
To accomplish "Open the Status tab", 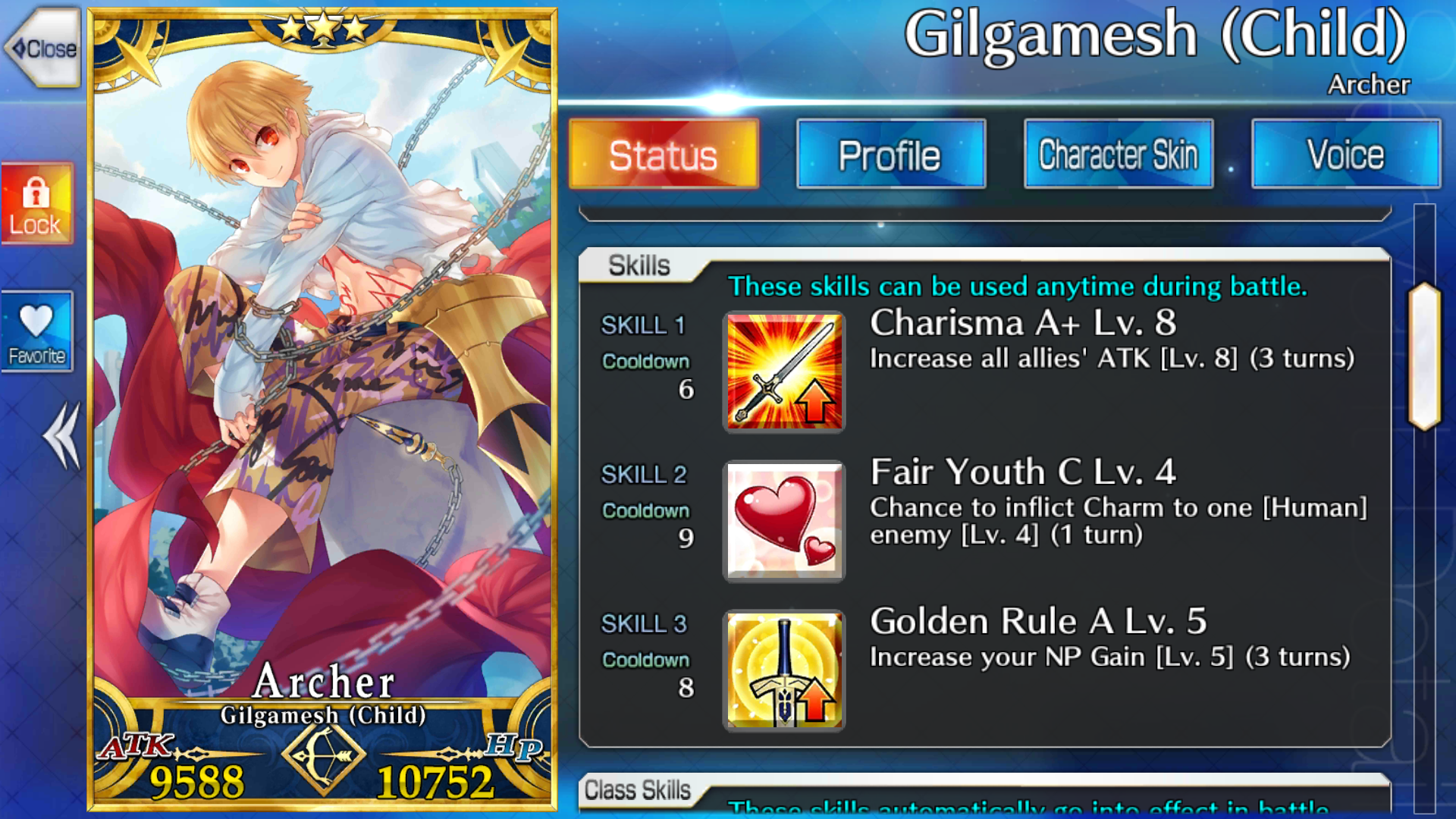I will click(664, 154).
